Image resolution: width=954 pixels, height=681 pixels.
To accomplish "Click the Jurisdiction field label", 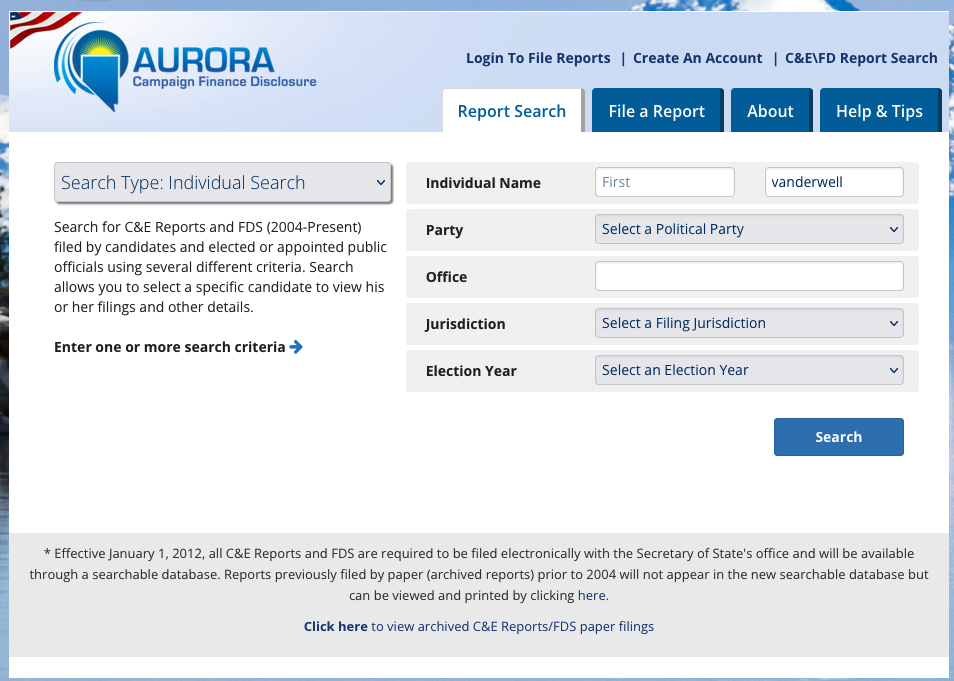I will pos(465,324).
